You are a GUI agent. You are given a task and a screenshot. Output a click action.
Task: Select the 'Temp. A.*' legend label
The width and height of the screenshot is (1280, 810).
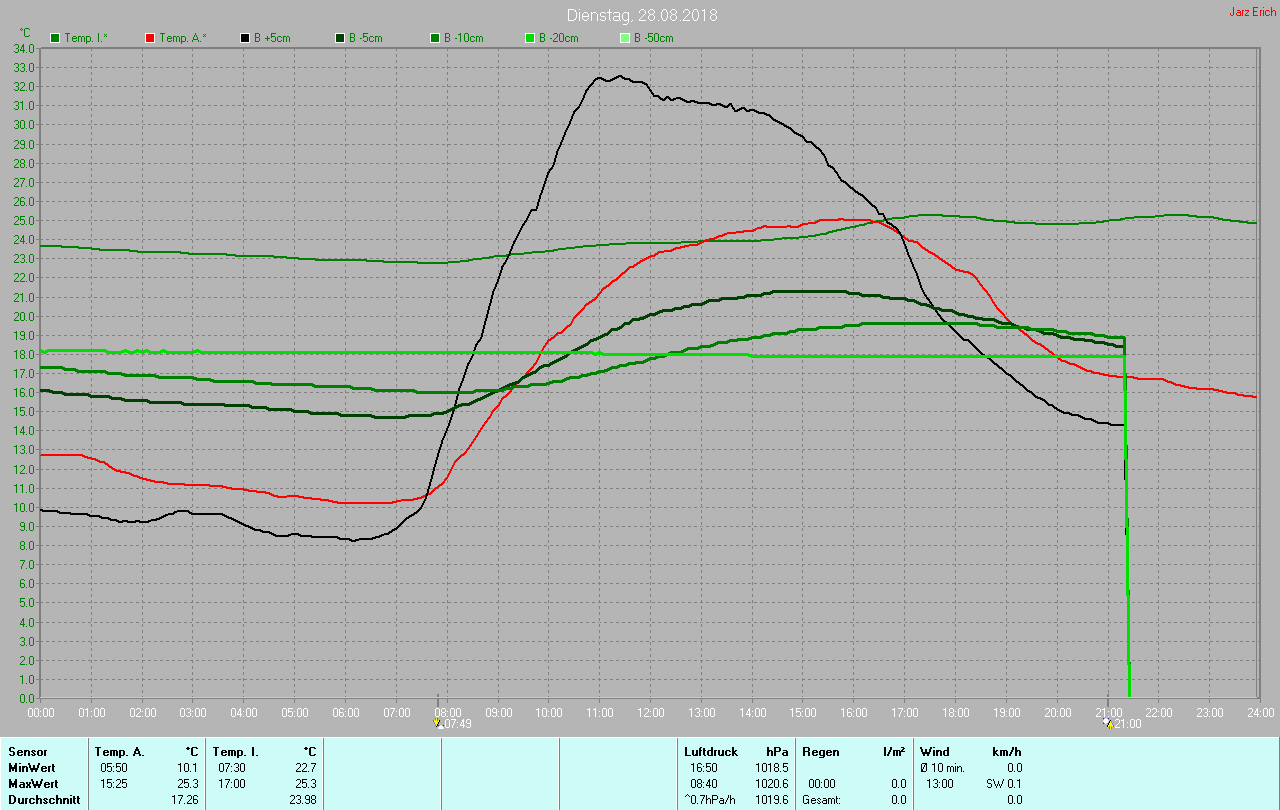(x=183, y=38)
